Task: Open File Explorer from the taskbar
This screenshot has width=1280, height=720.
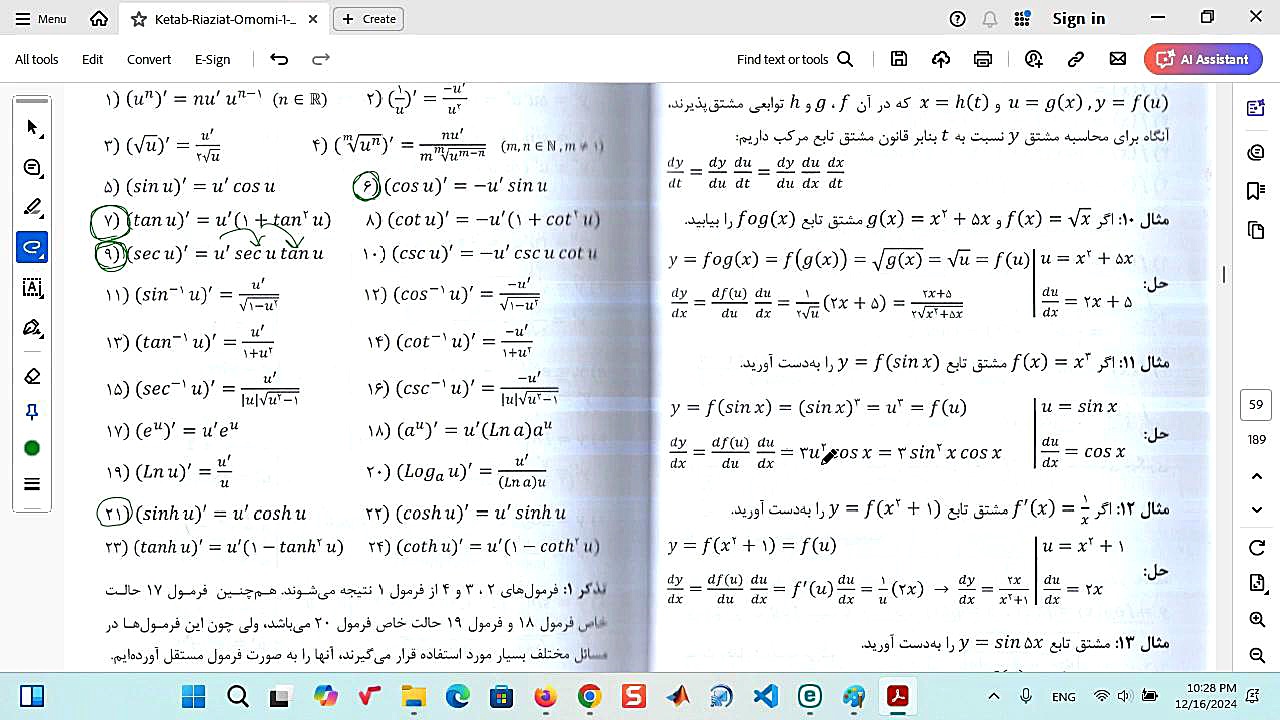Action: [413, 696]
